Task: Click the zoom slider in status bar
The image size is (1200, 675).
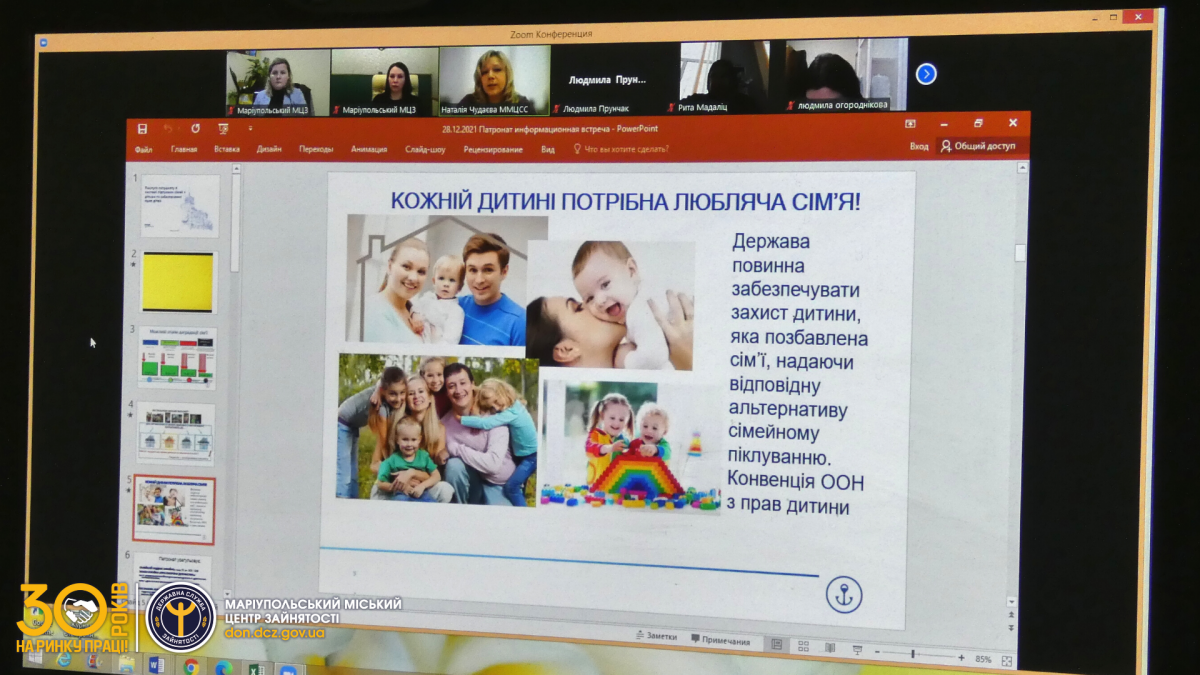Action: tap(912, 655)
